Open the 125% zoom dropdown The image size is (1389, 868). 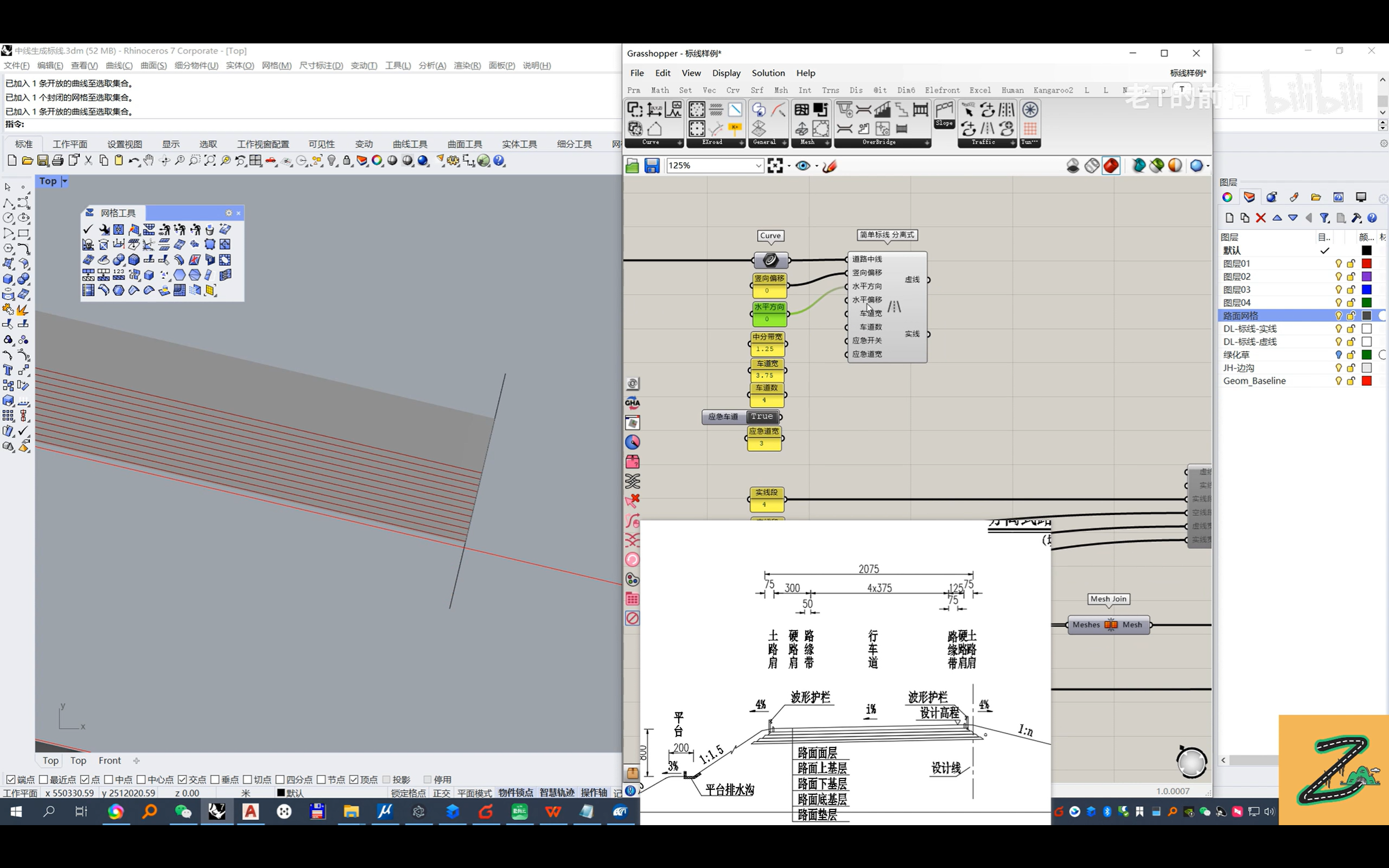(757, 166)
